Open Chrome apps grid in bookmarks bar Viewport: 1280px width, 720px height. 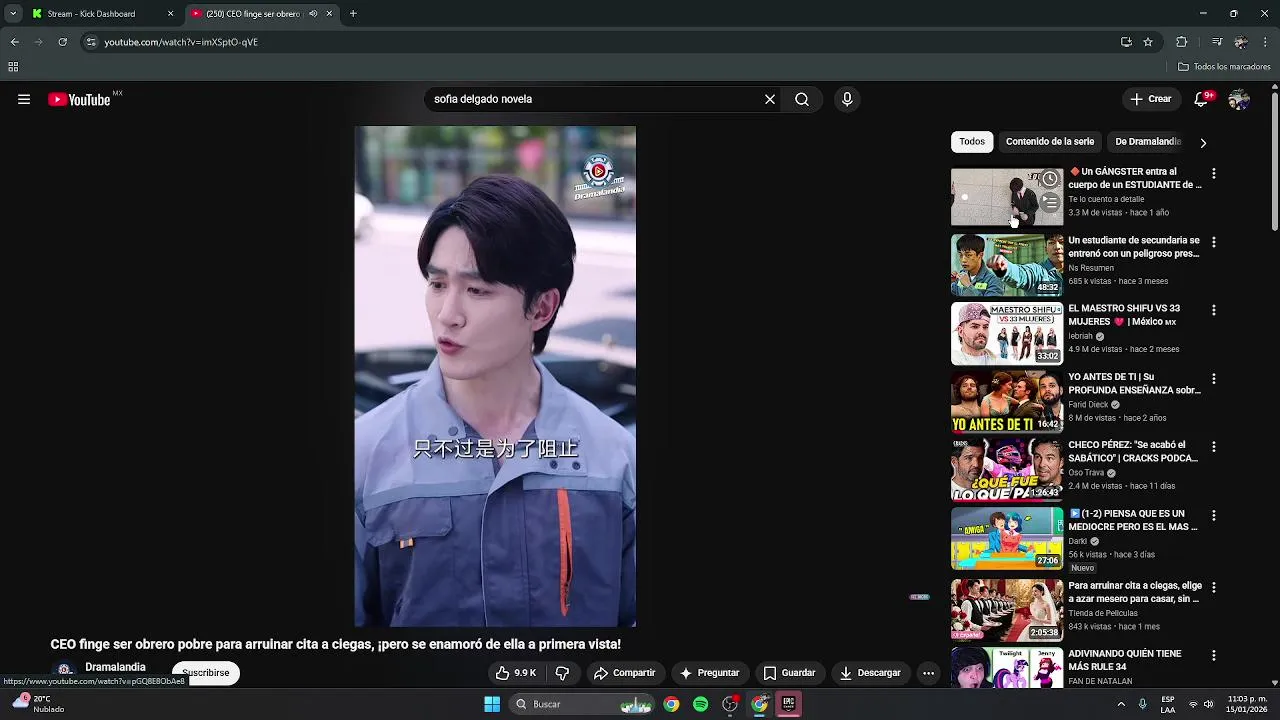tap(13, 67)
